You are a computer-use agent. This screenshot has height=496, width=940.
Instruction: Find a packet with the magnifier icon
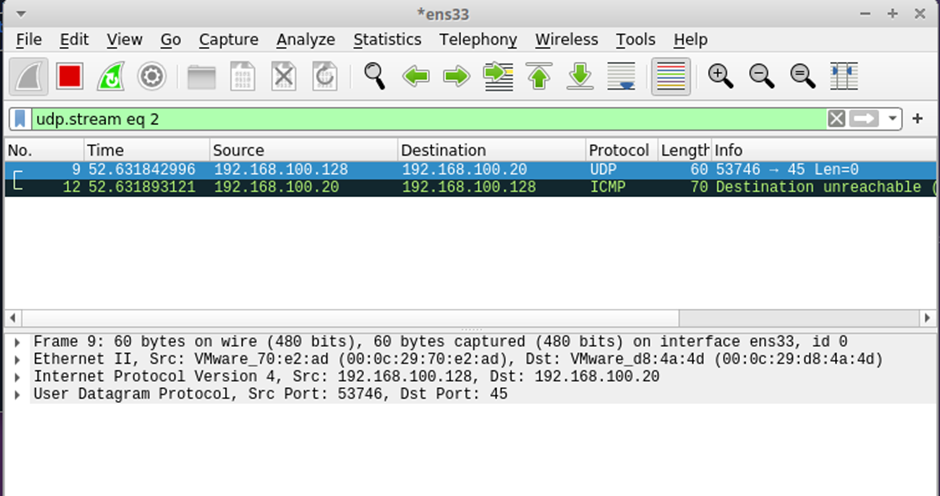pyautogui.click(x=375, y=76)
